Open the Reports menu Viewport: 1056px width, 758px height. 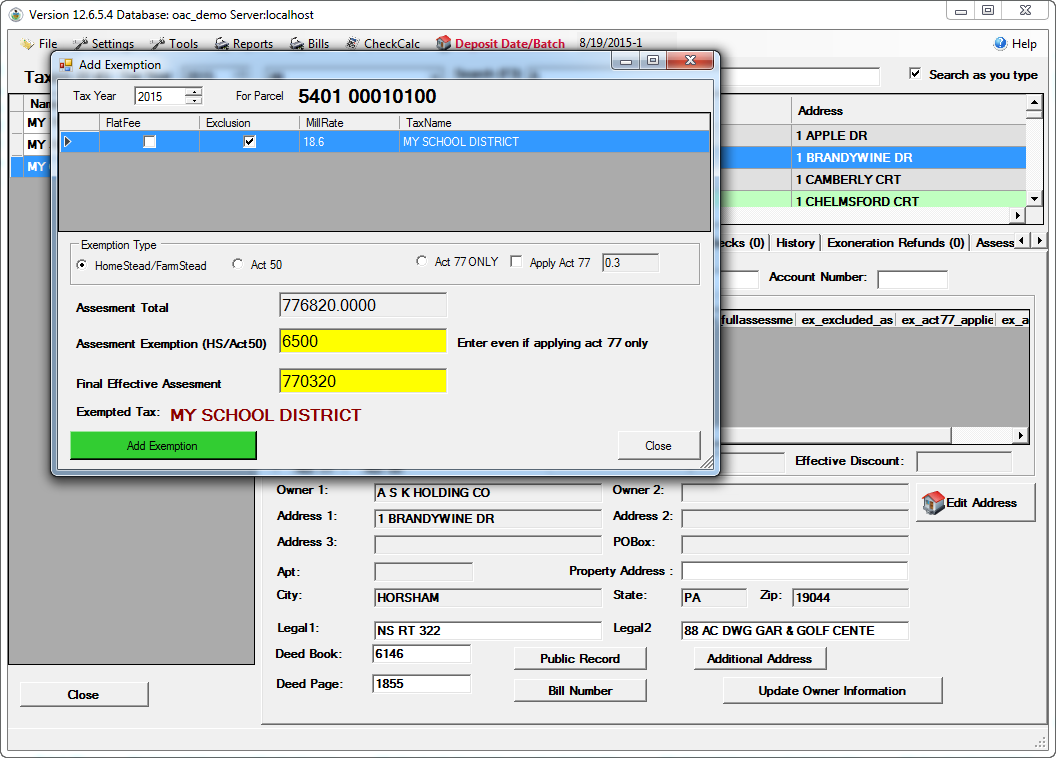point(253,44)
